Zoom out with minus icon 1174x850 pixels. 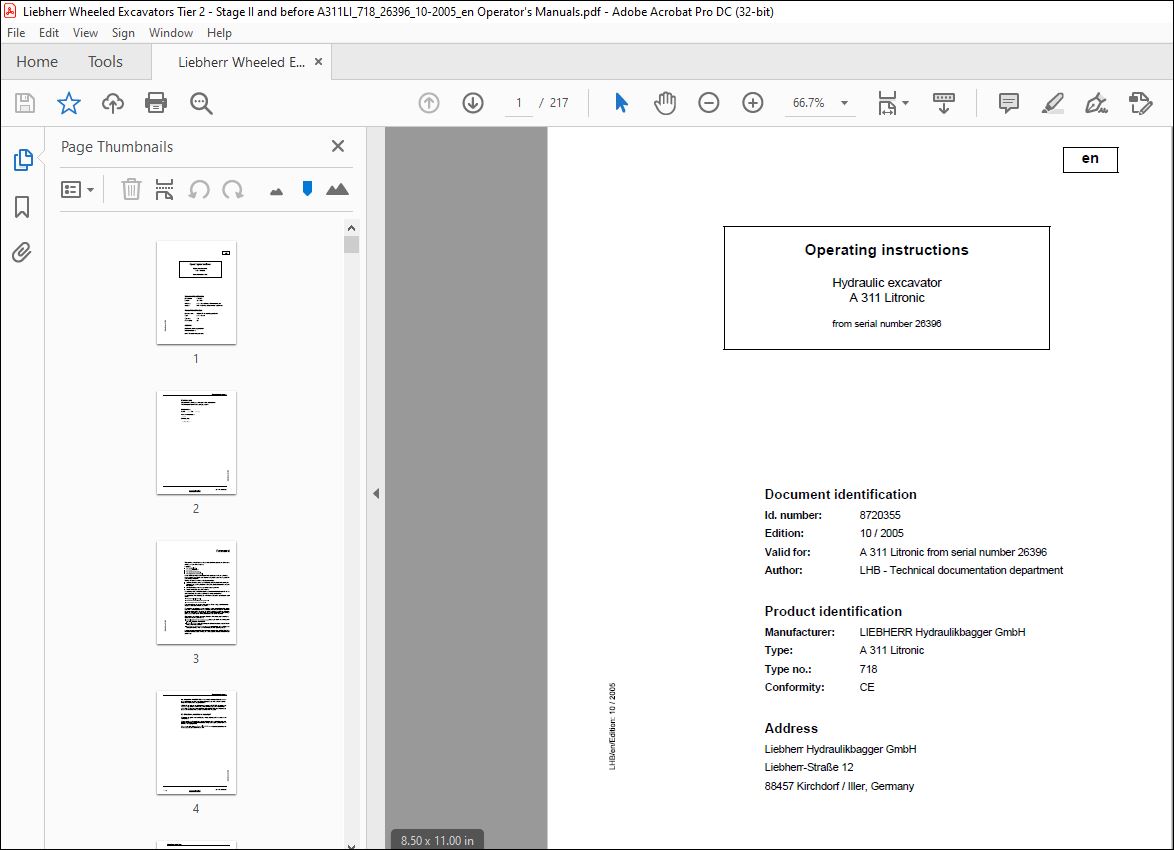(x=708, y=103)
